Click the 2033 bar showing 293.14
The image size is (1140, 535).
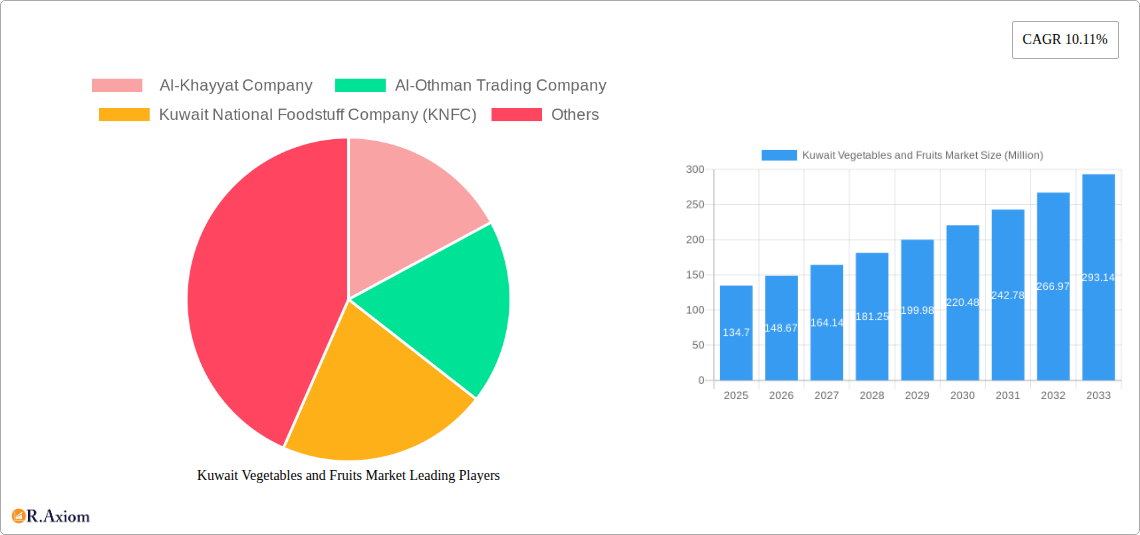[x=1099, y=277]
